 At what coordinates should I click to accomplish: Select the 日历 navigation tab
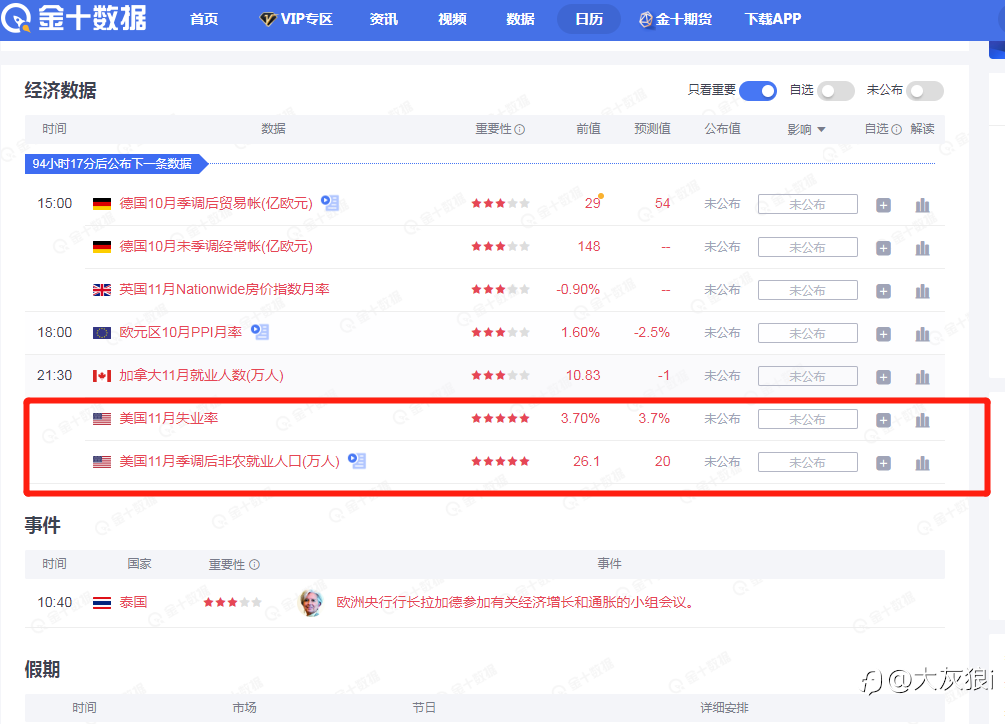589,19
